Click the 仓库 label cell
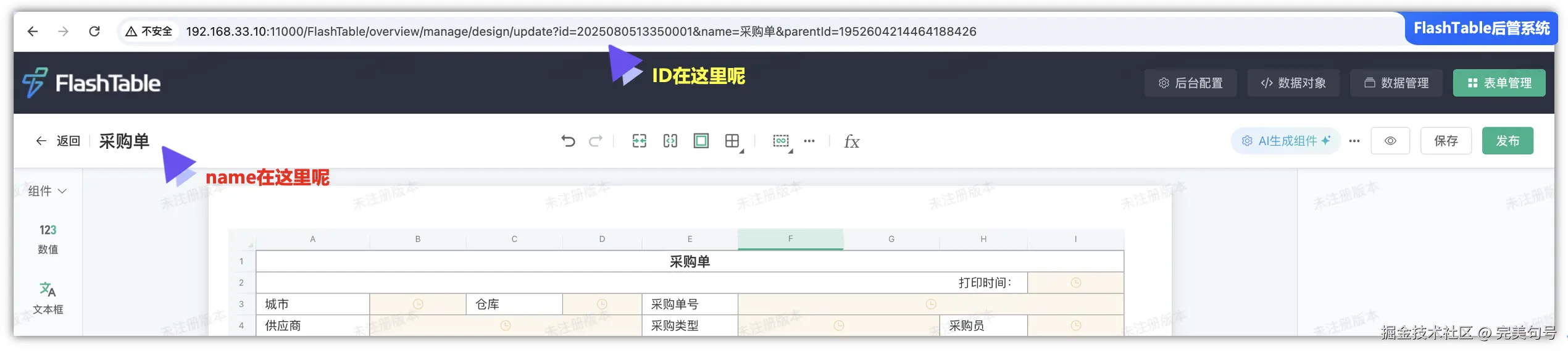The height and width of the screenshot is (352, 1568). tap(514, 304)
